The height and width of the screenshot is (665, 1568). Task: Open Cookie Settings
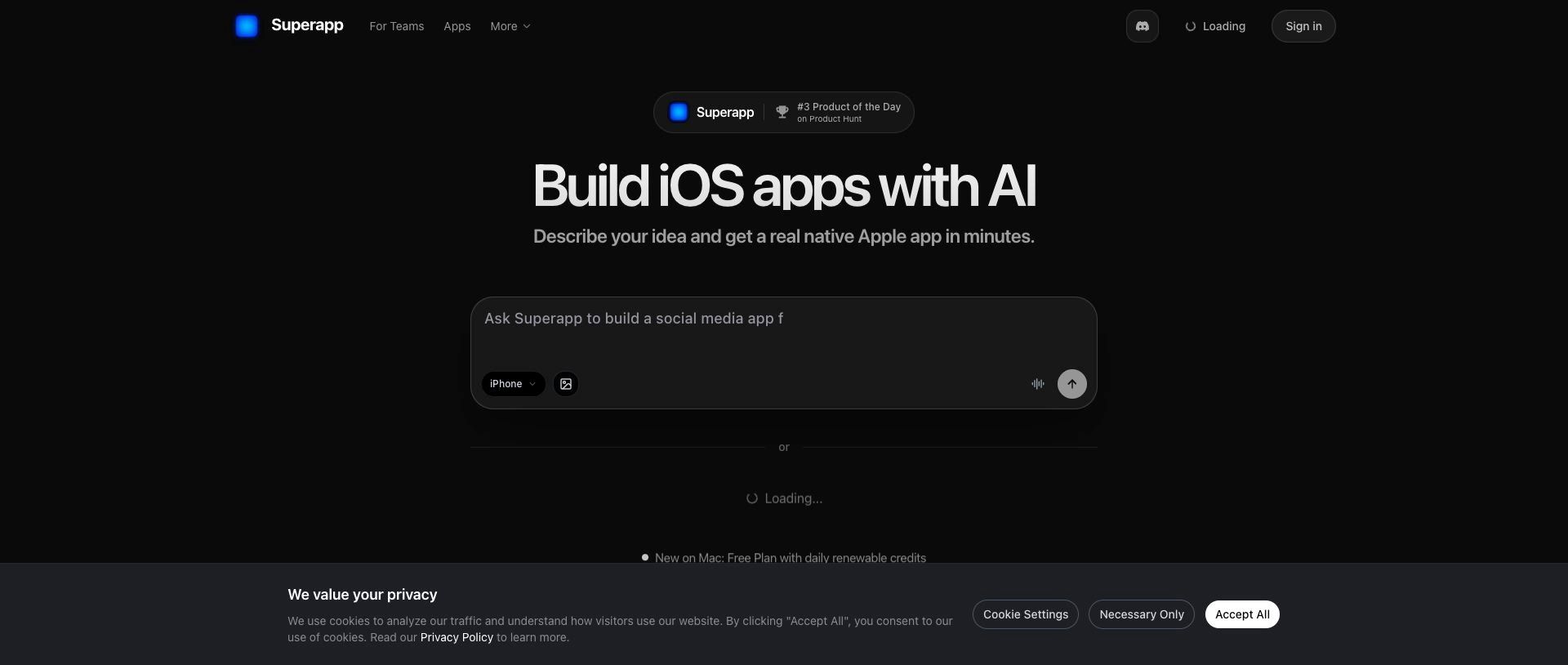(1025, 614)
